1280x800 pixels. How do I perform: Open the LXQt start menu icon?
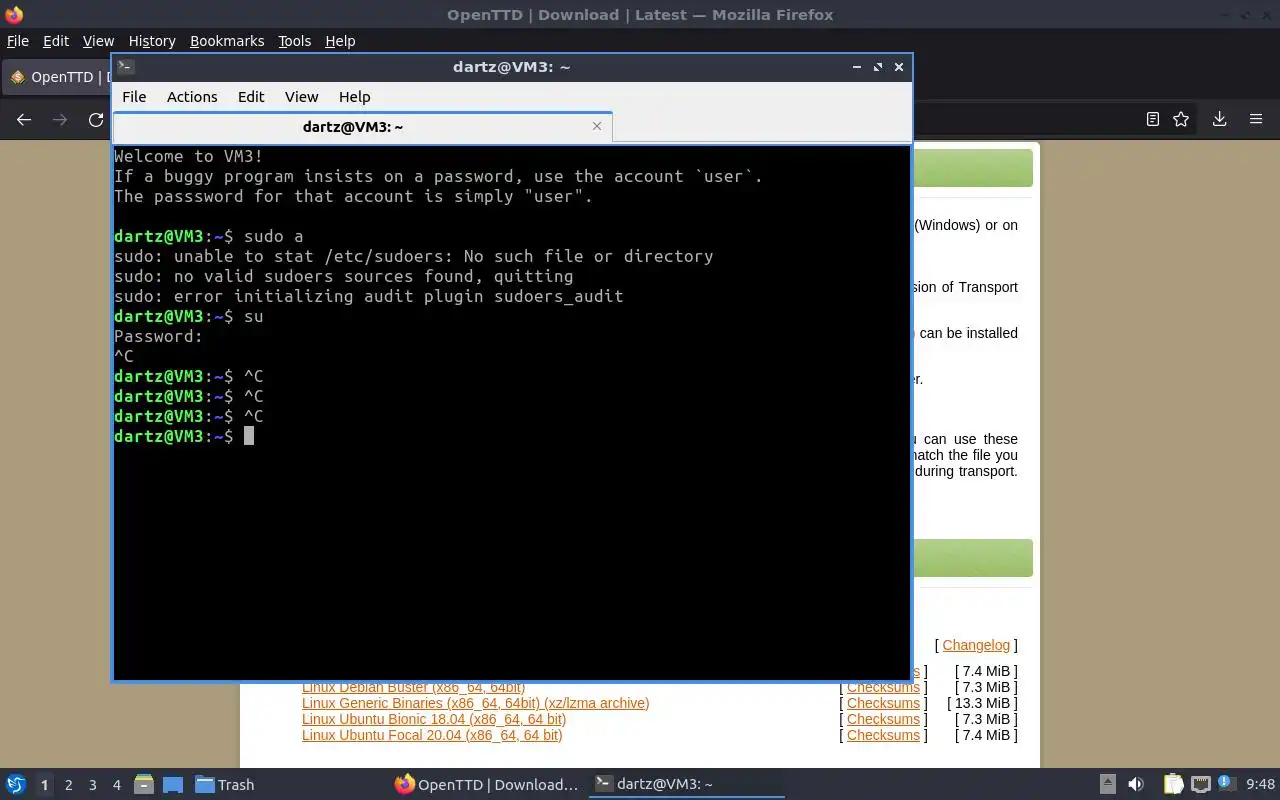click(x=15, y=784)
